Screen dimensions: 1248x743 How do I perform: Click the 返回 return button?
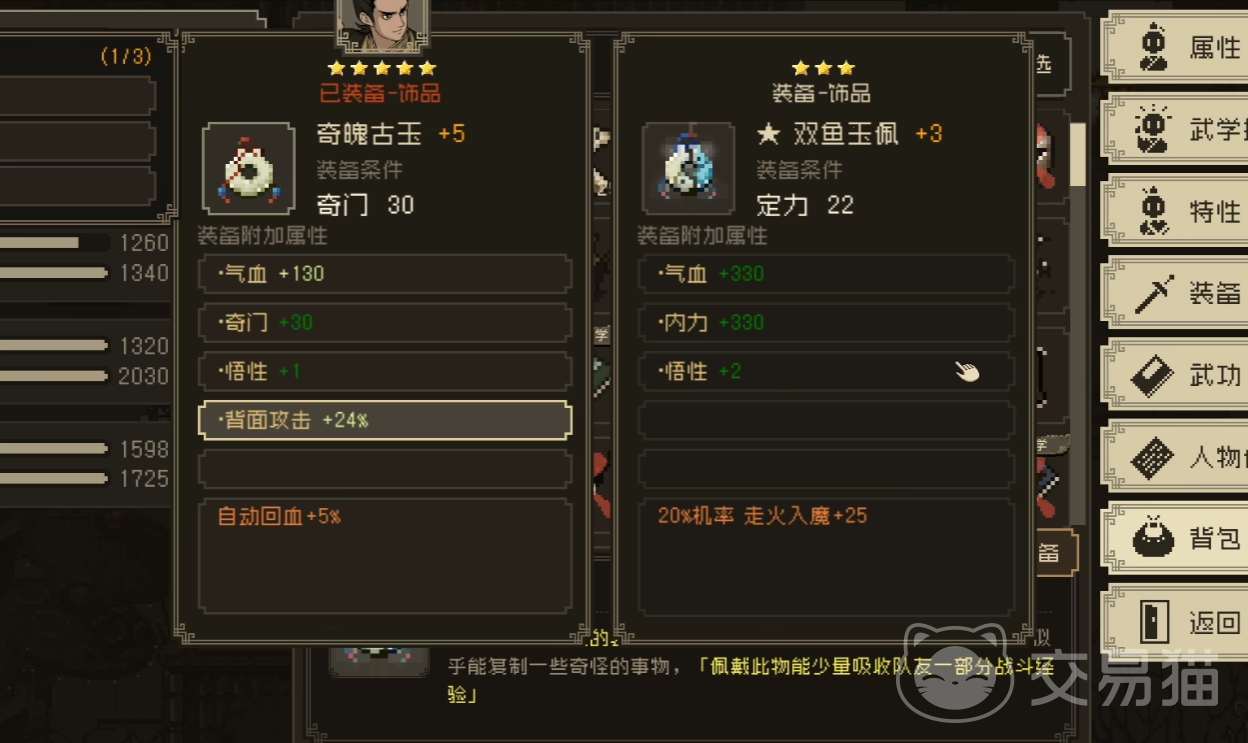1174,621
